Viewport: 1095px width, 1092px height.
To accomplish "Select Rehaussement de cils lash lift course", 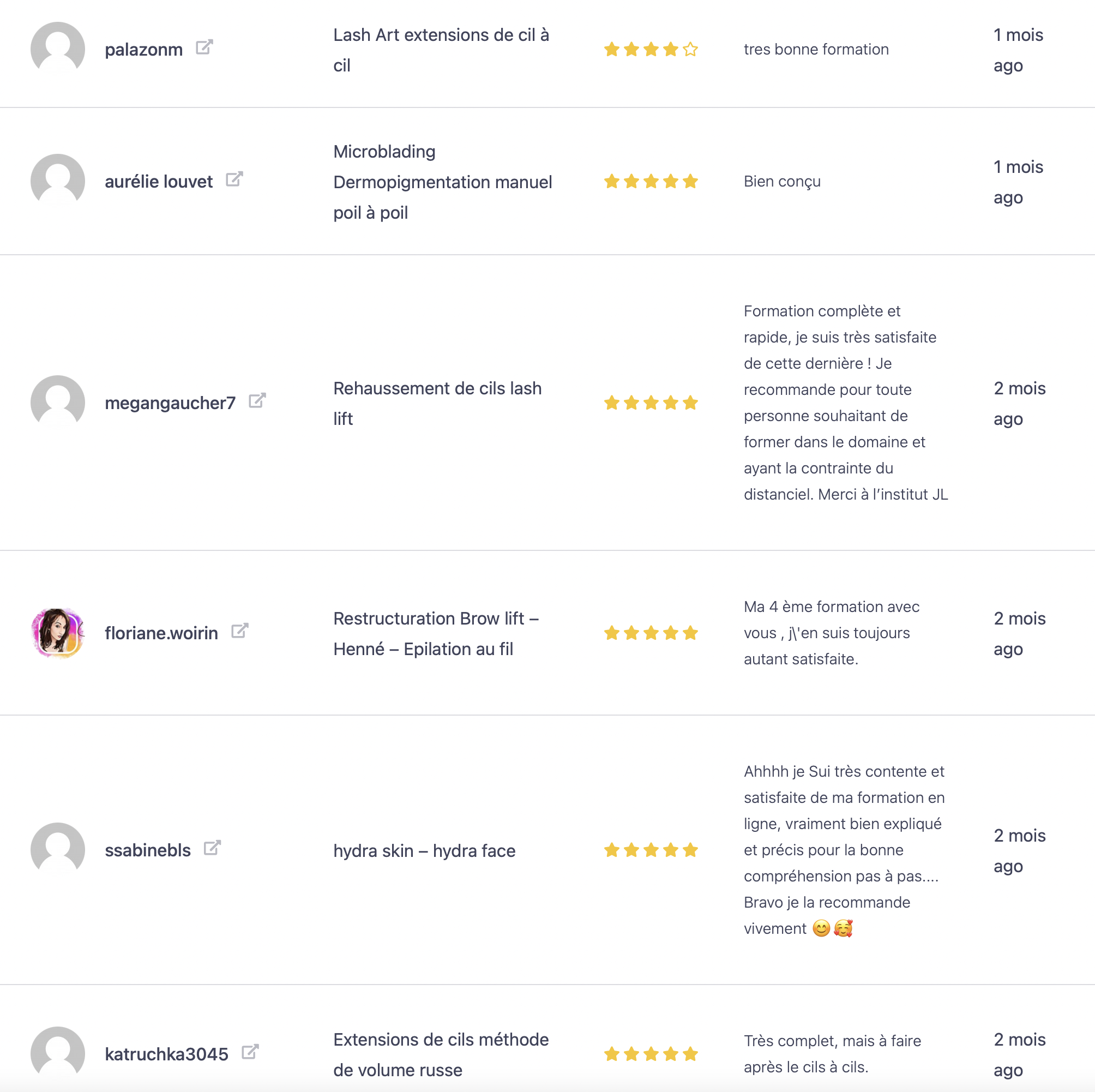I will (437, 403).
